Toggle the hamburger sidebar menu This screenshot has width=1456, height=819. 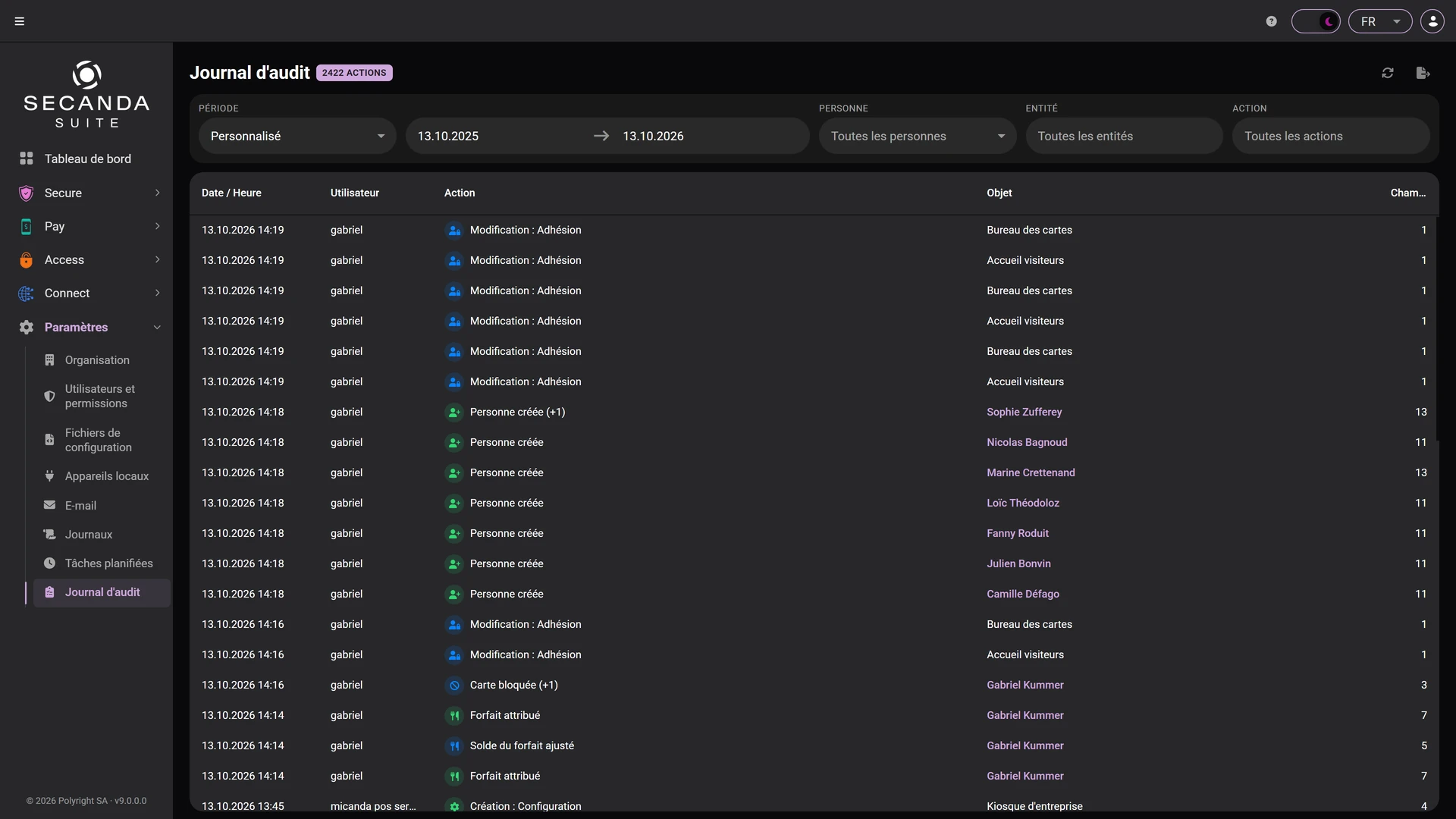(20, 21)
